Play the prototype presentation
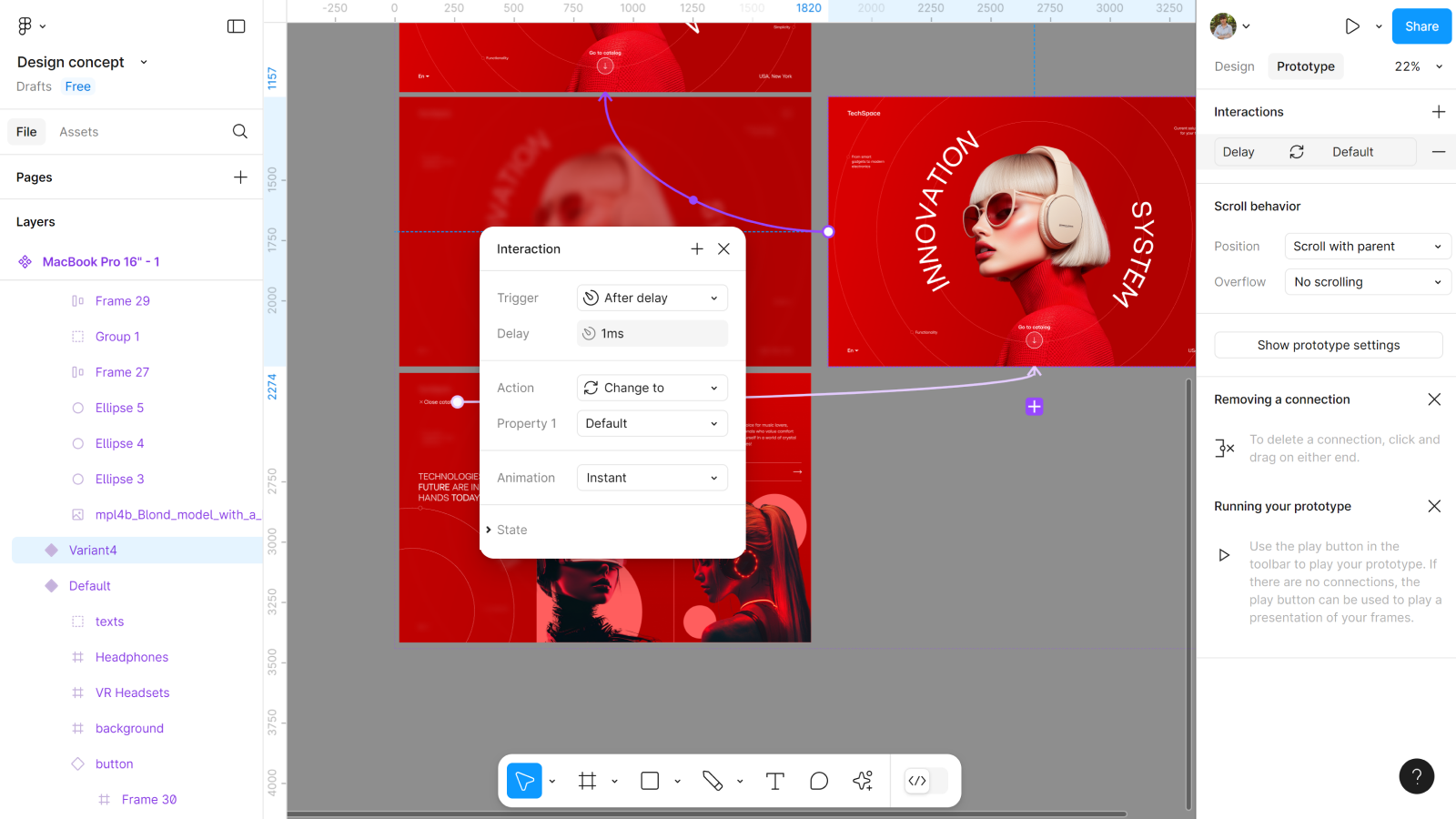This screenshot has height=819, width=1456. point(1352,26)
